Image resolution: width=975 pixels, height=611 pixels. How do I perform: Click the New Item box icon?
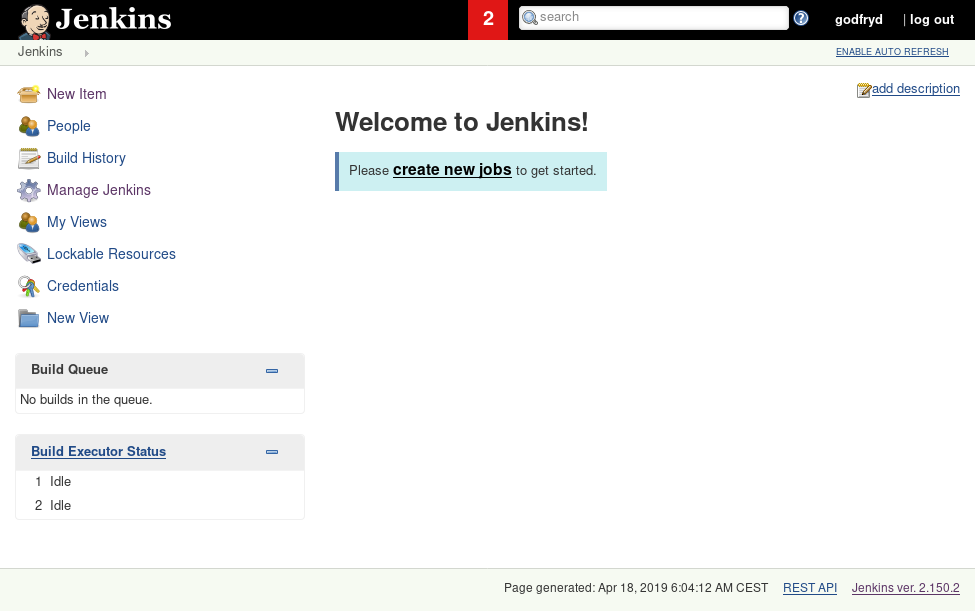click(x=28, y=94)
